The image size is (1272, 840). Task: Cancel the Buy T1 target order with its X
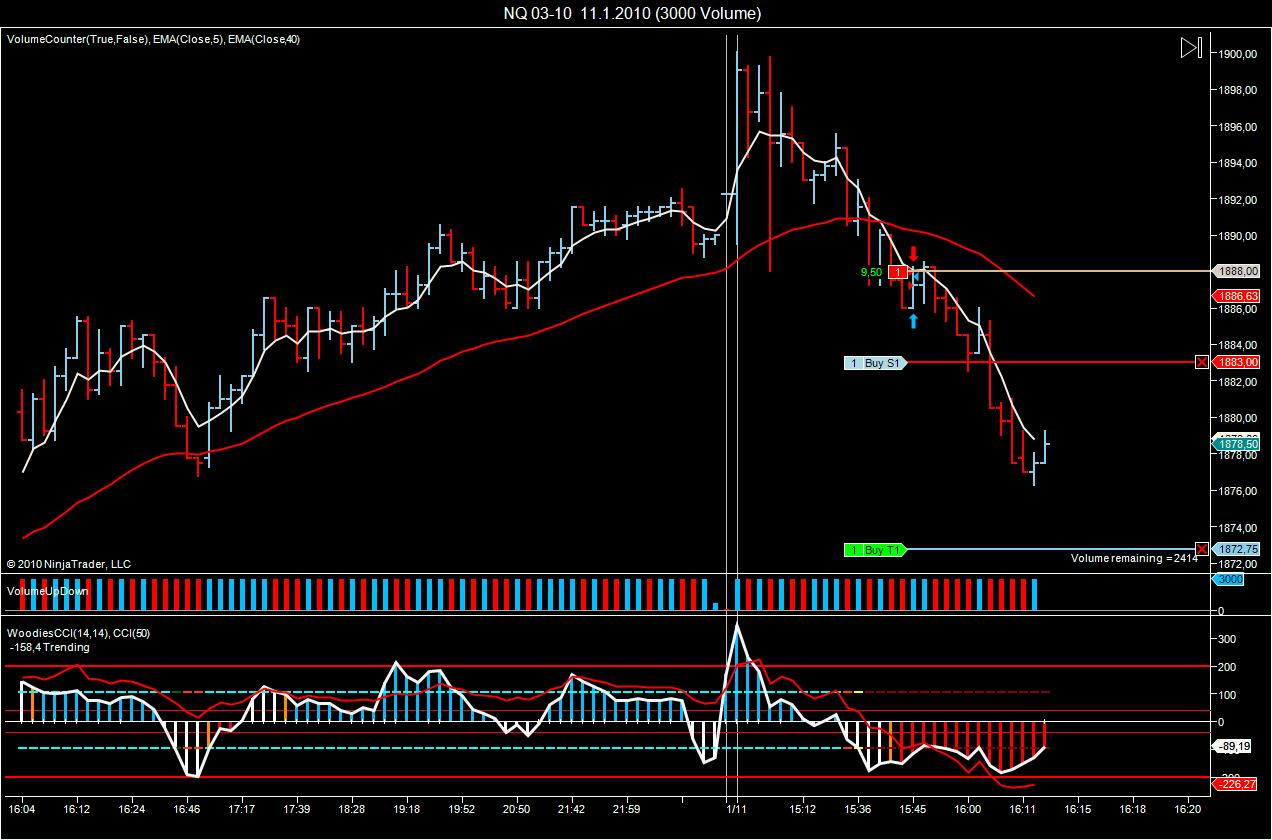(x=1201, y=548)
